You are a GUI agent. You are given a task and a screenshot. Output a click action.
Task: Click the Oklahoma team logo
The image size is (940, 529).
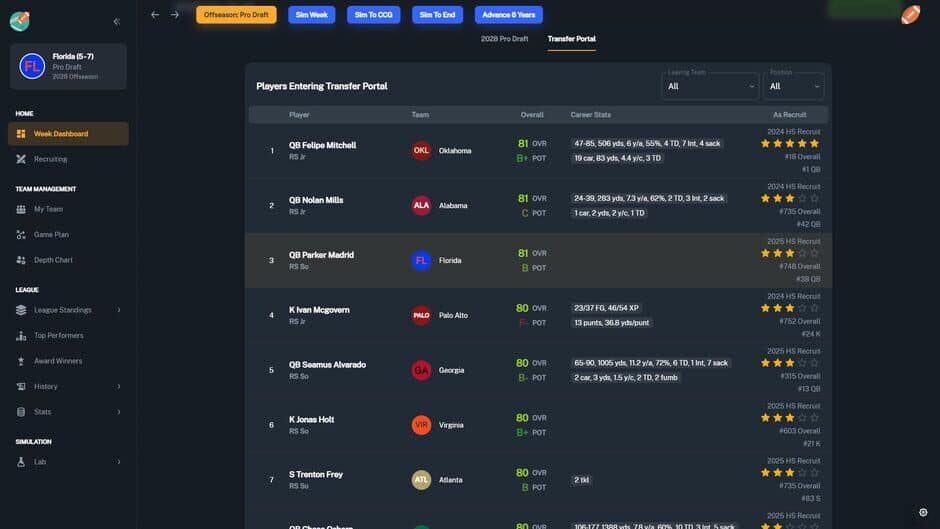[422, 151]
